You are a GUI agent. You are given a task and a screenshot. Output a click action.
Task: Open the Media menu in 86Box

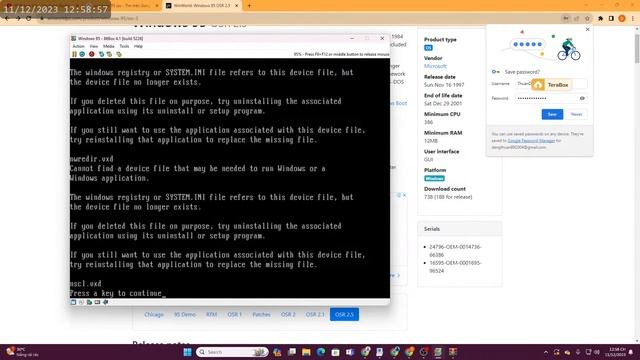click(x=109, y=47)
